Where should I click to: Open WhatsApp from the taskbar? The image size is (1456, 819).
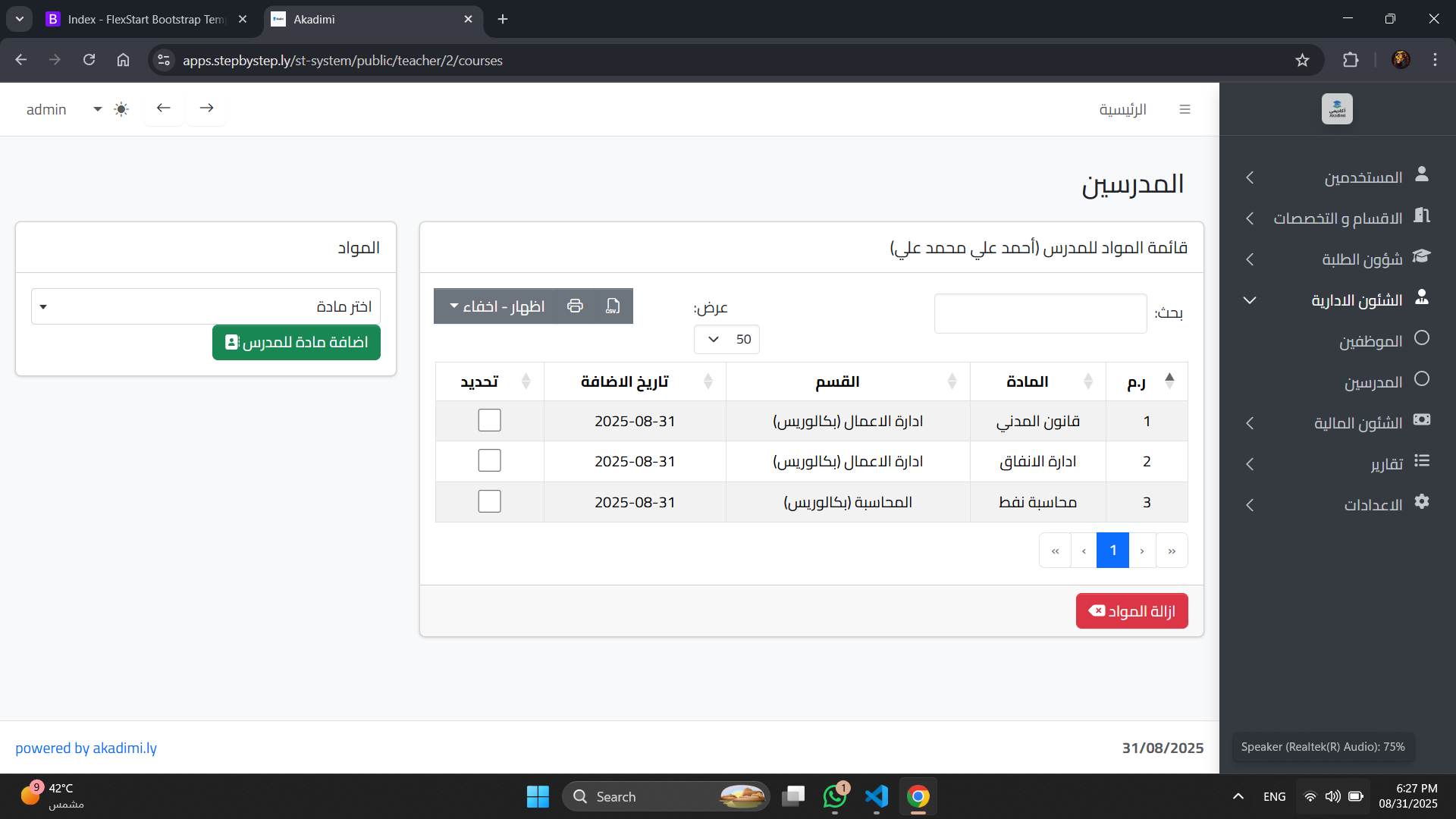[x=834, y=796]
